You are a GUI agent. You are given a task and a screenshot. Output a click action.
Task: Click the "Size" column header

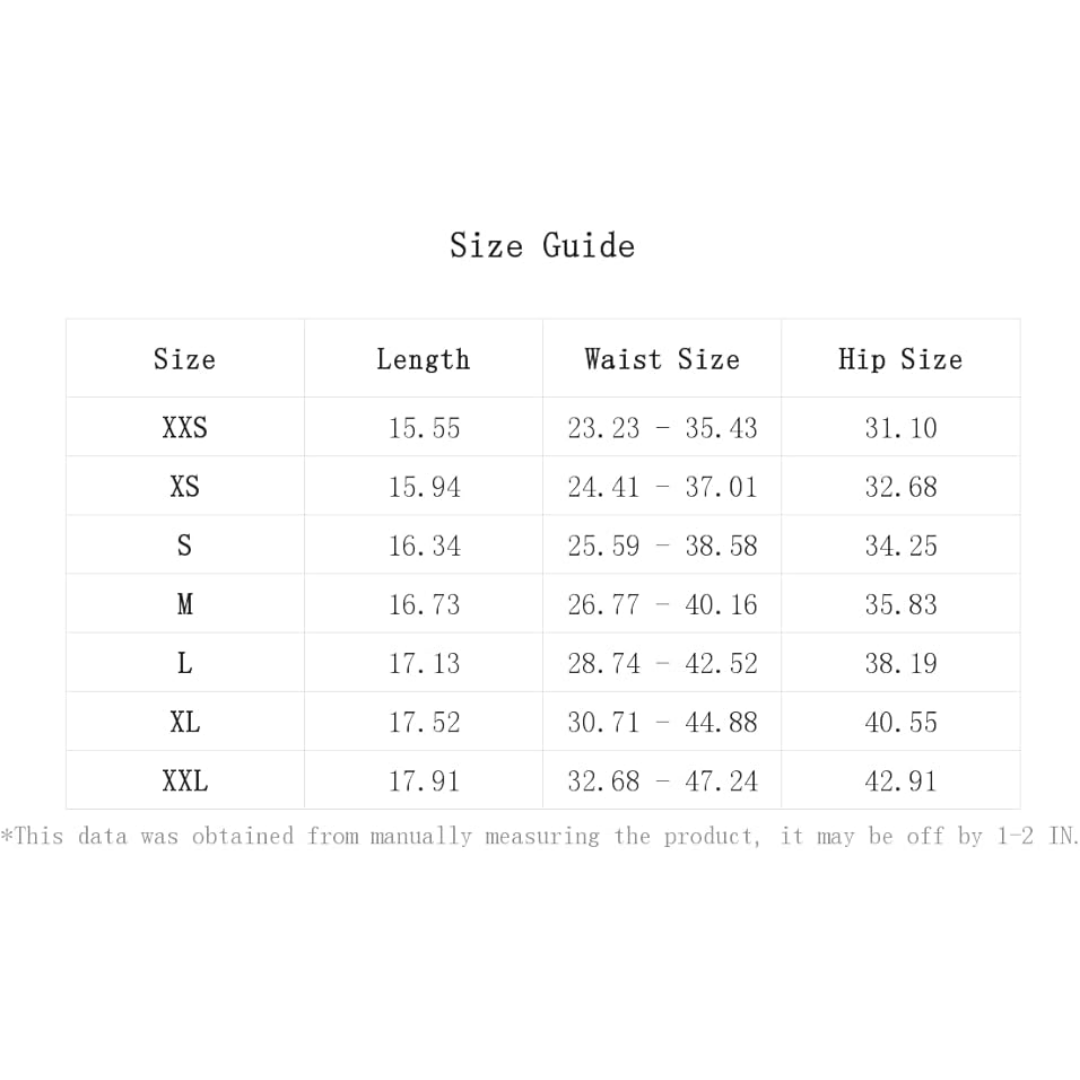coord(184,359)
